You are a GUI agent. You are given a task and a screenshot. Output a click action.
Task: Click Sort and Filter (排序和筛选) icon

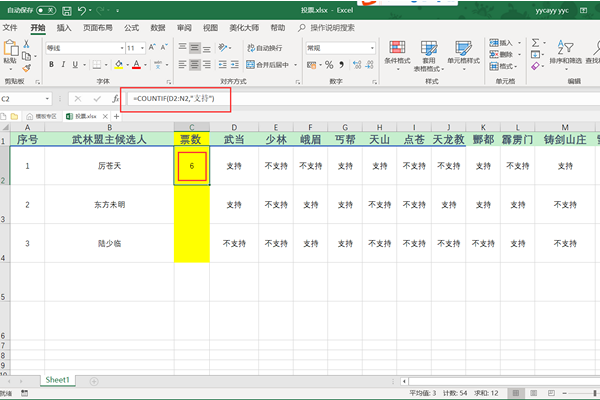point(564,52)
